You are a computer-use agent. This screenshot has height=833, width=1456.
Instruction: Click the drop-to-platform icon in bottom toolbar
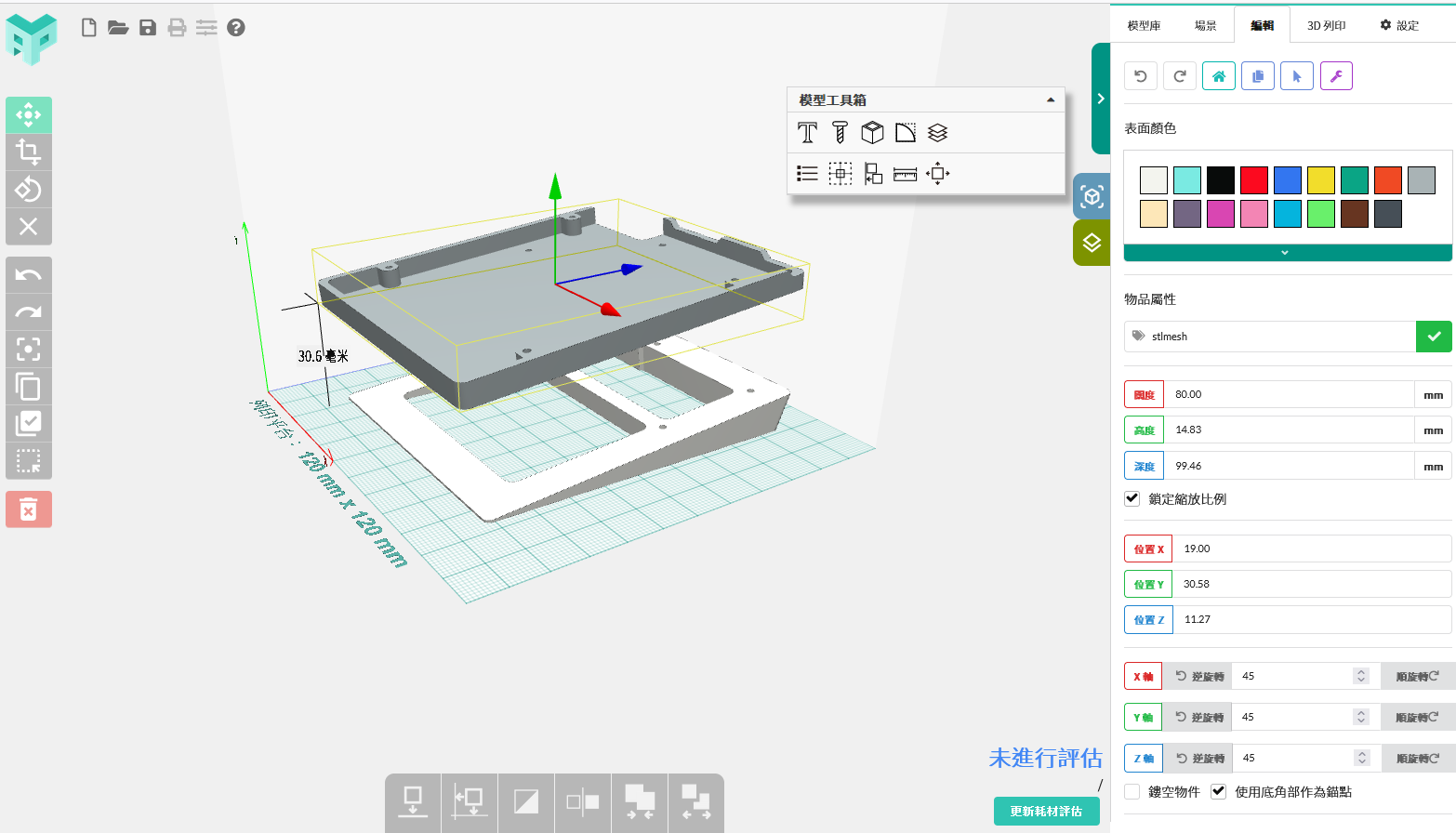pyautogui.click(x=412, y=802)
